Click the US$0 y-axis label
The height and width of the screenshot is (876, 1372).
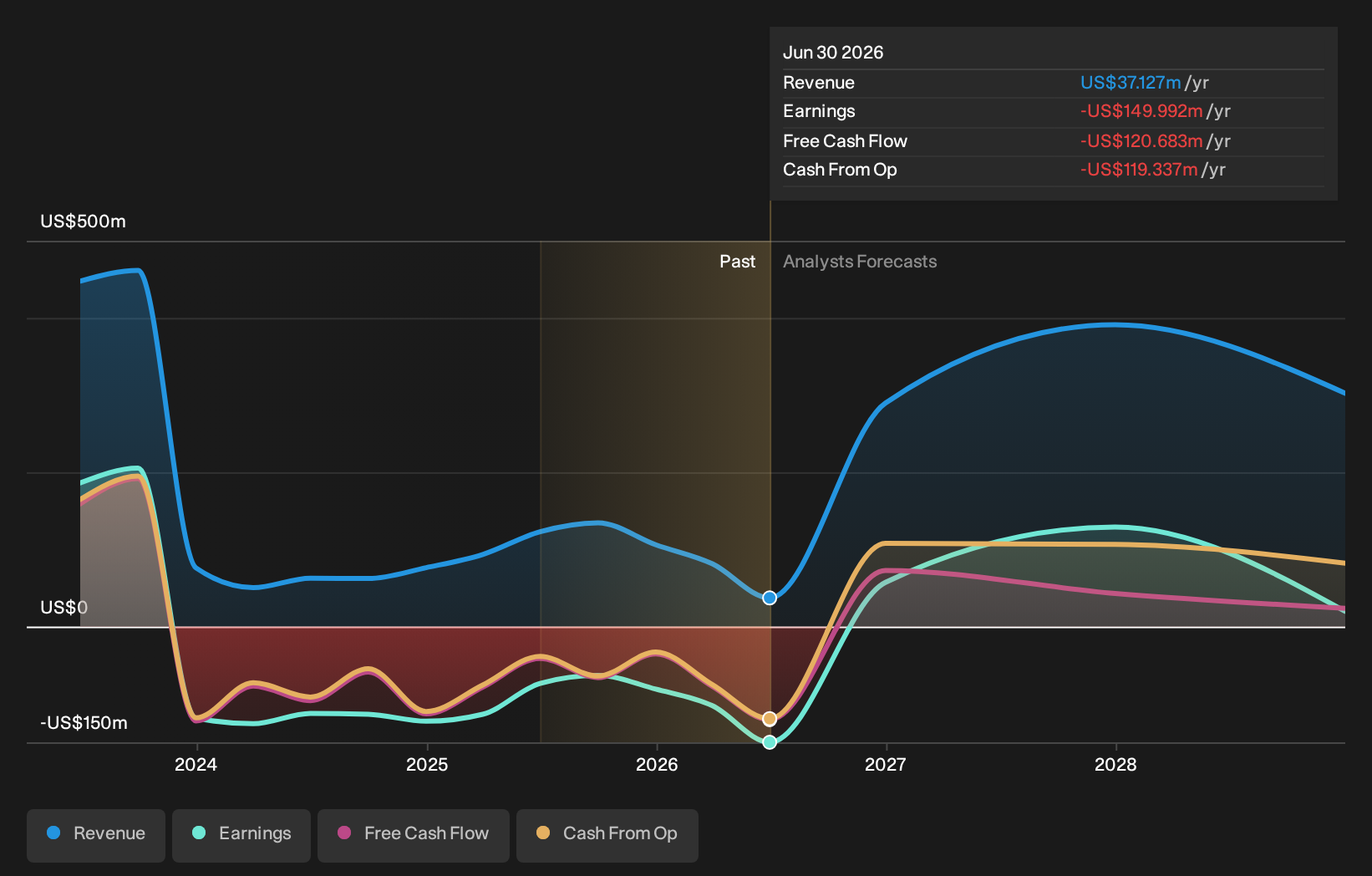pyautogui.click(x=64, y=608)
